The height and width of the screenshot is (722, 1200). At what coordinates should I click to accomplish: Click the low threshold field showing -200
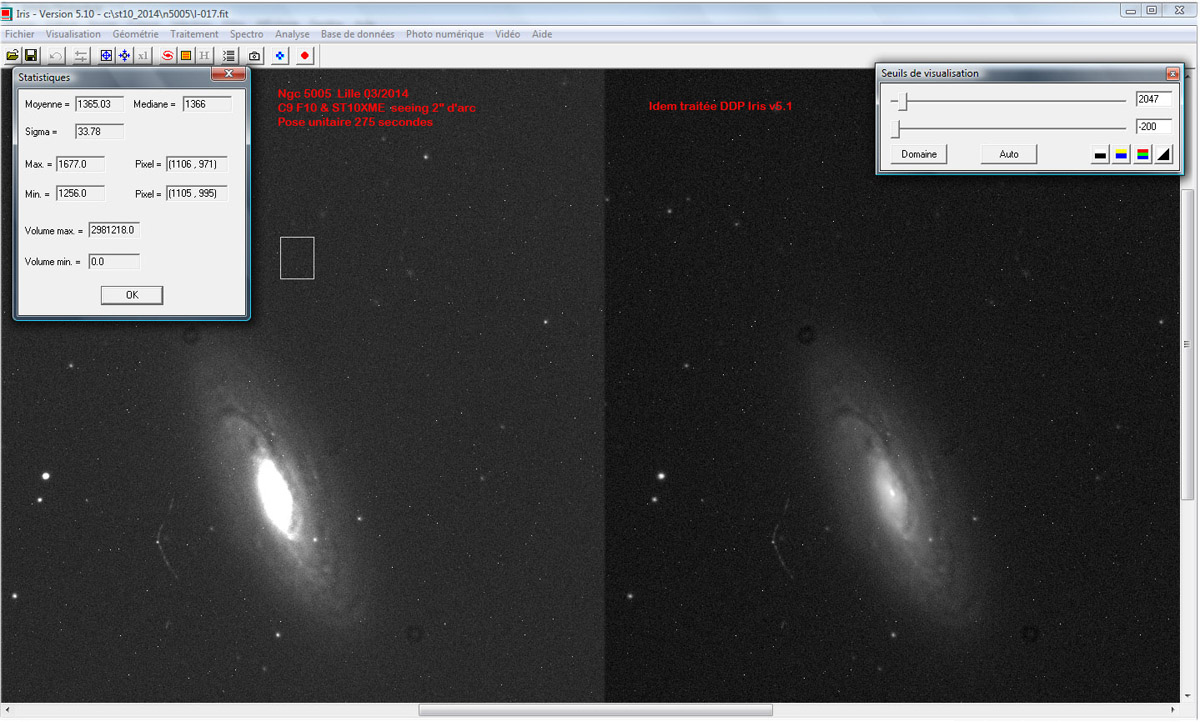click(1153, 127)
